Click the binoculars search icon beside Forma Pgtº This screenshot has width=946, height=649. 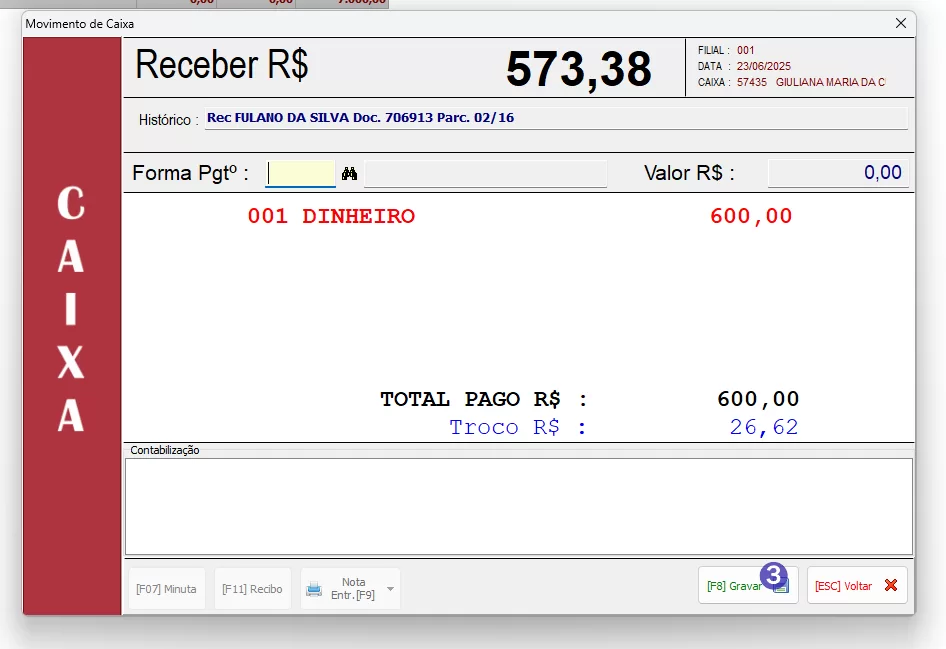349,174
